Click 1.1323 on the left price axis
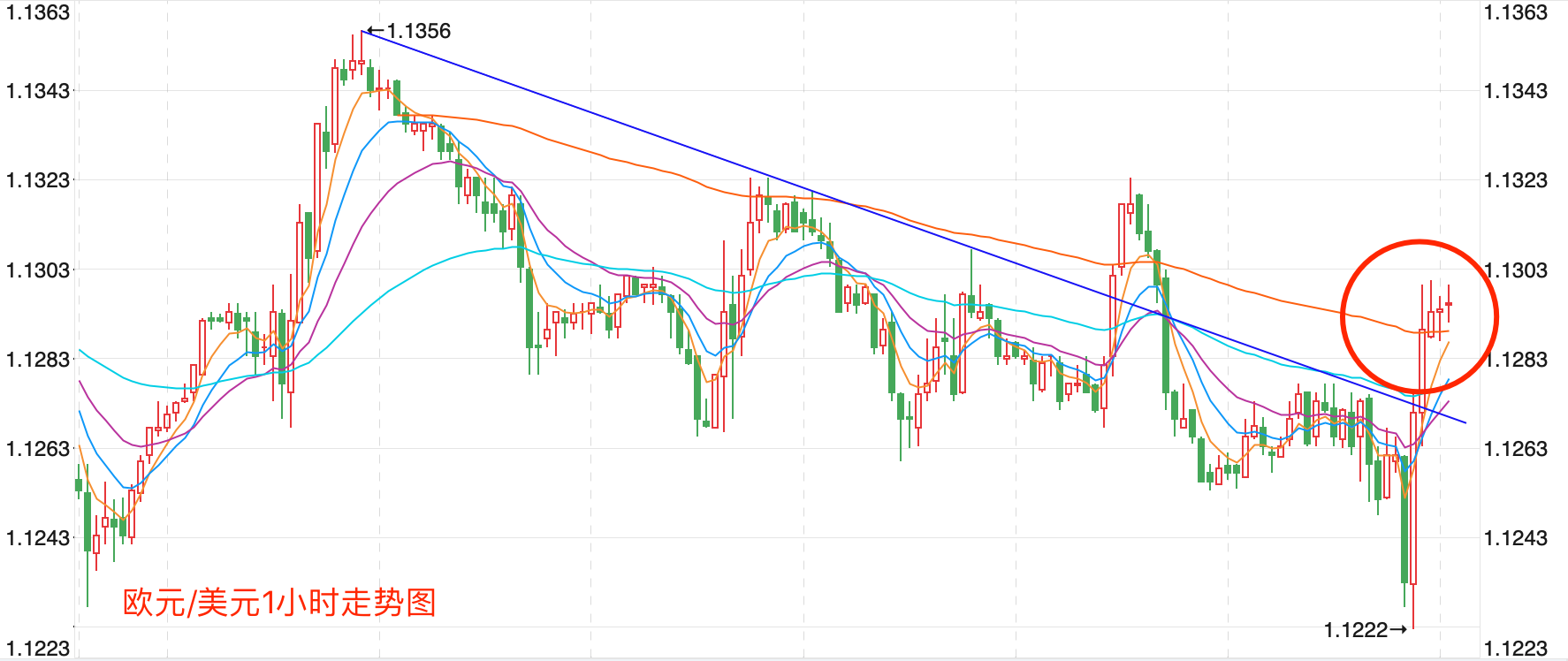 (38, 180)
